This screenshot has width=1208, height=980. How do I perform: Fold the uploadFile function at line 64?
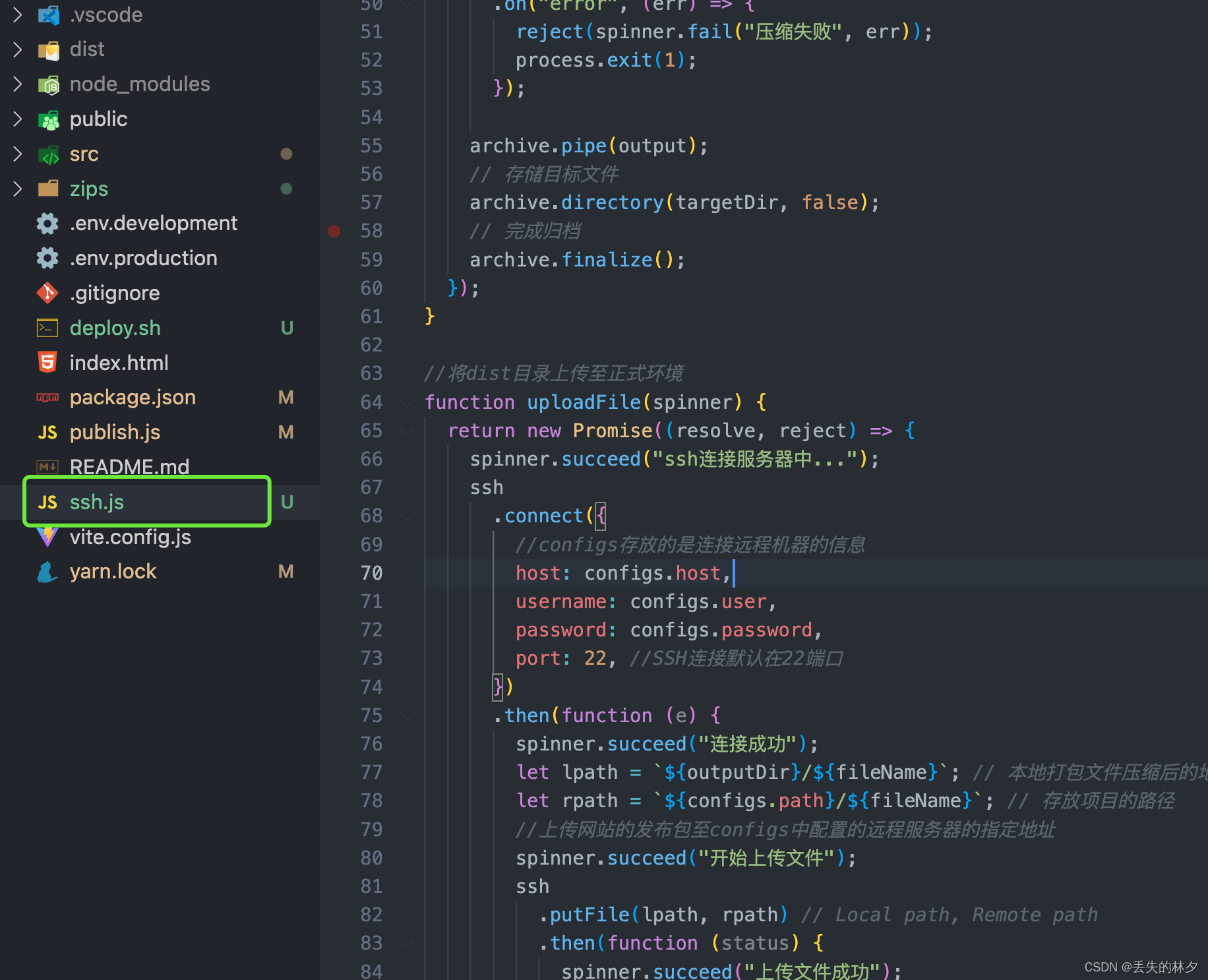[x=408, y=402]
